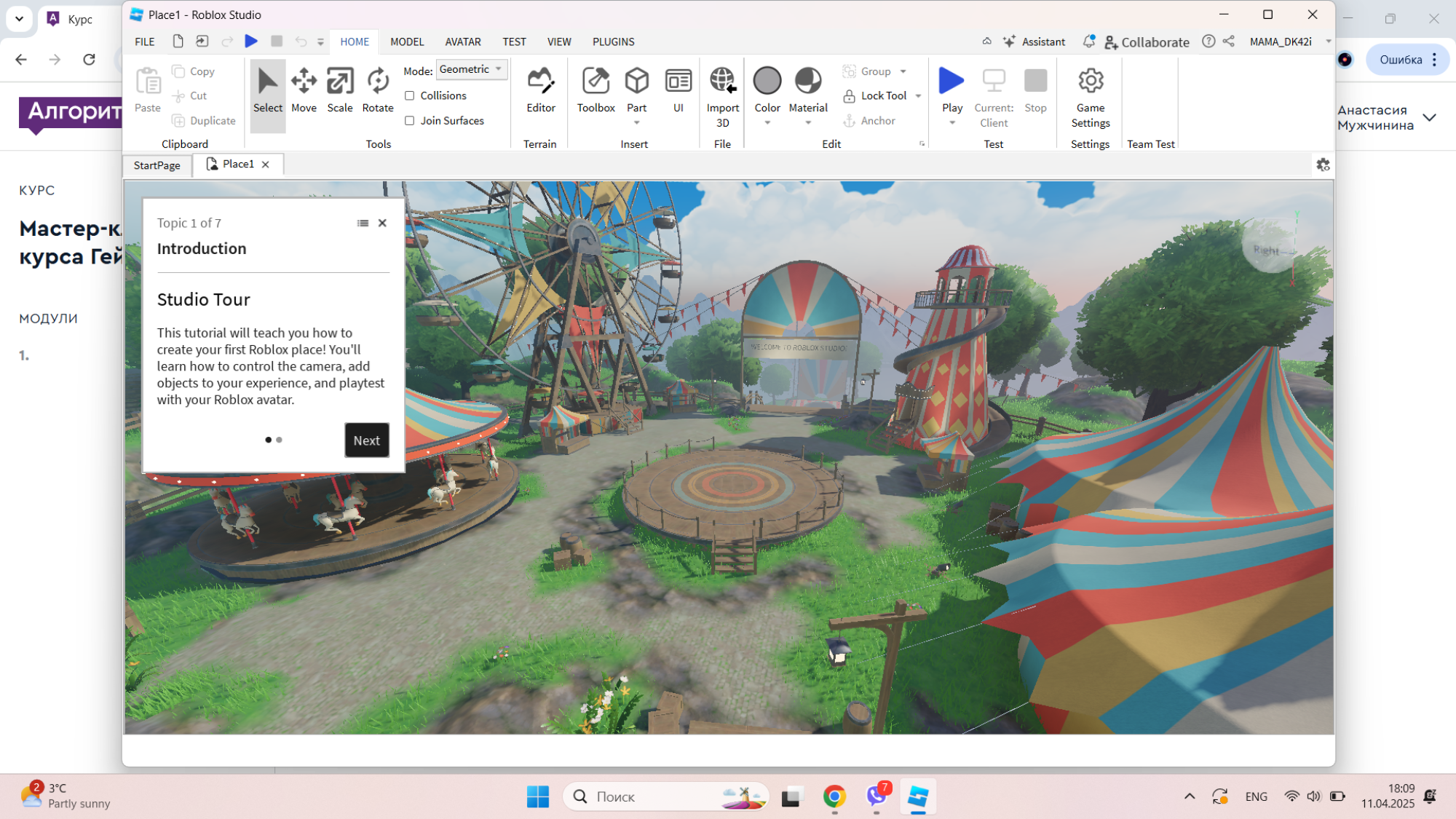The width and height of the screenshot is (1456, 819).
Task: Open the Geometric mode dropdown
Action: (x=471, y=69)
